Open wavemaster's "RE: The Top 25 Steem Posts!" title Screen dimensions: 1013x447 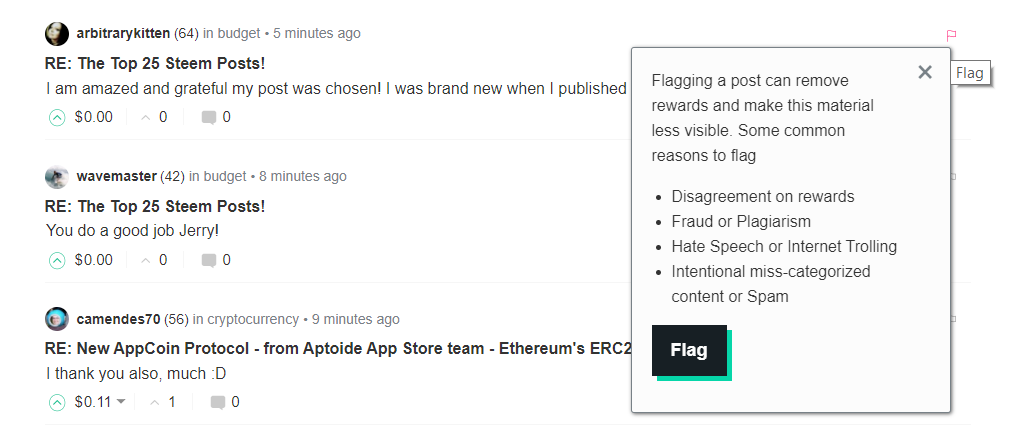pos(155,206)
